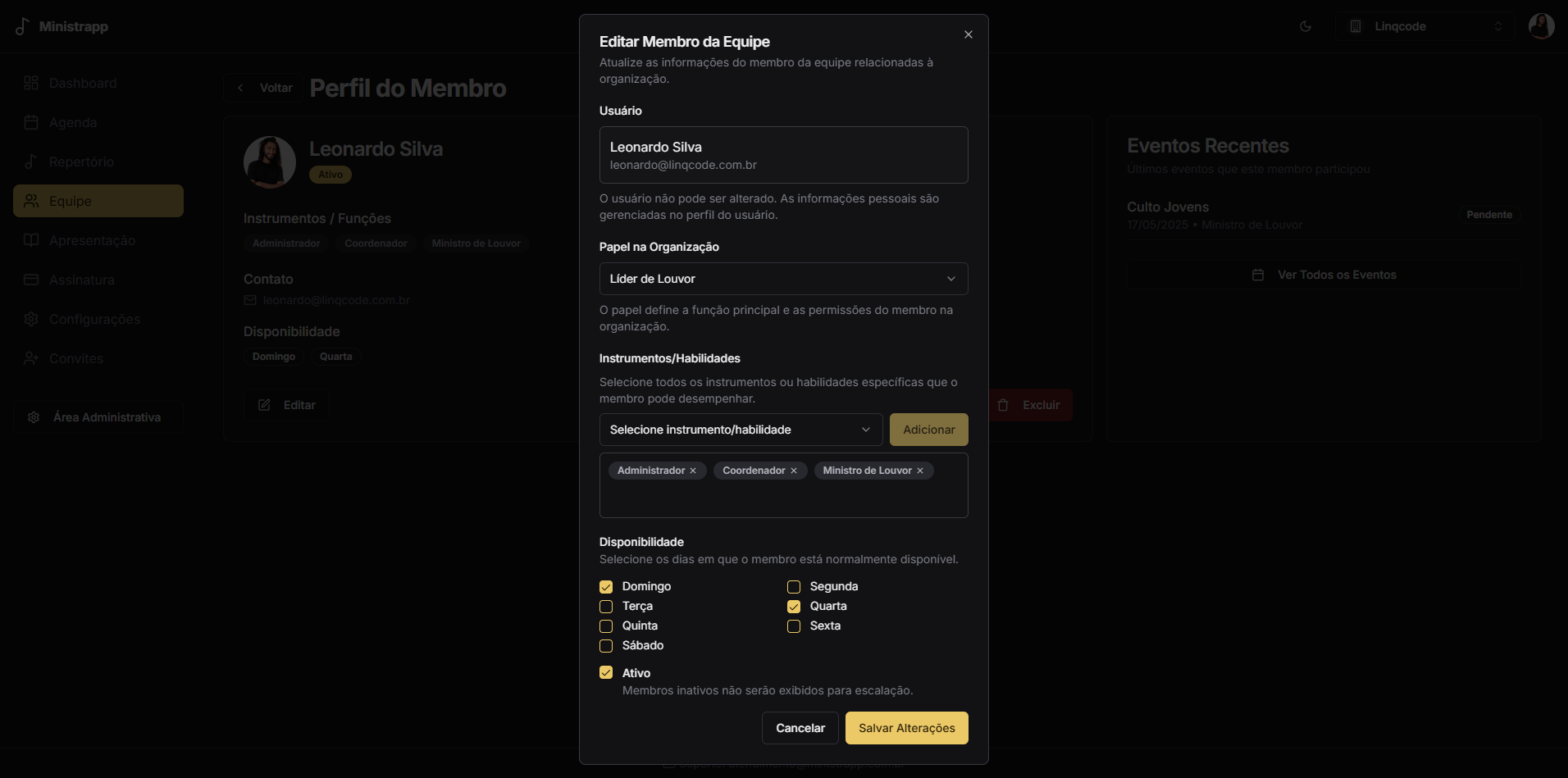Open the Linqcode organization switcher

point(1425,26)
